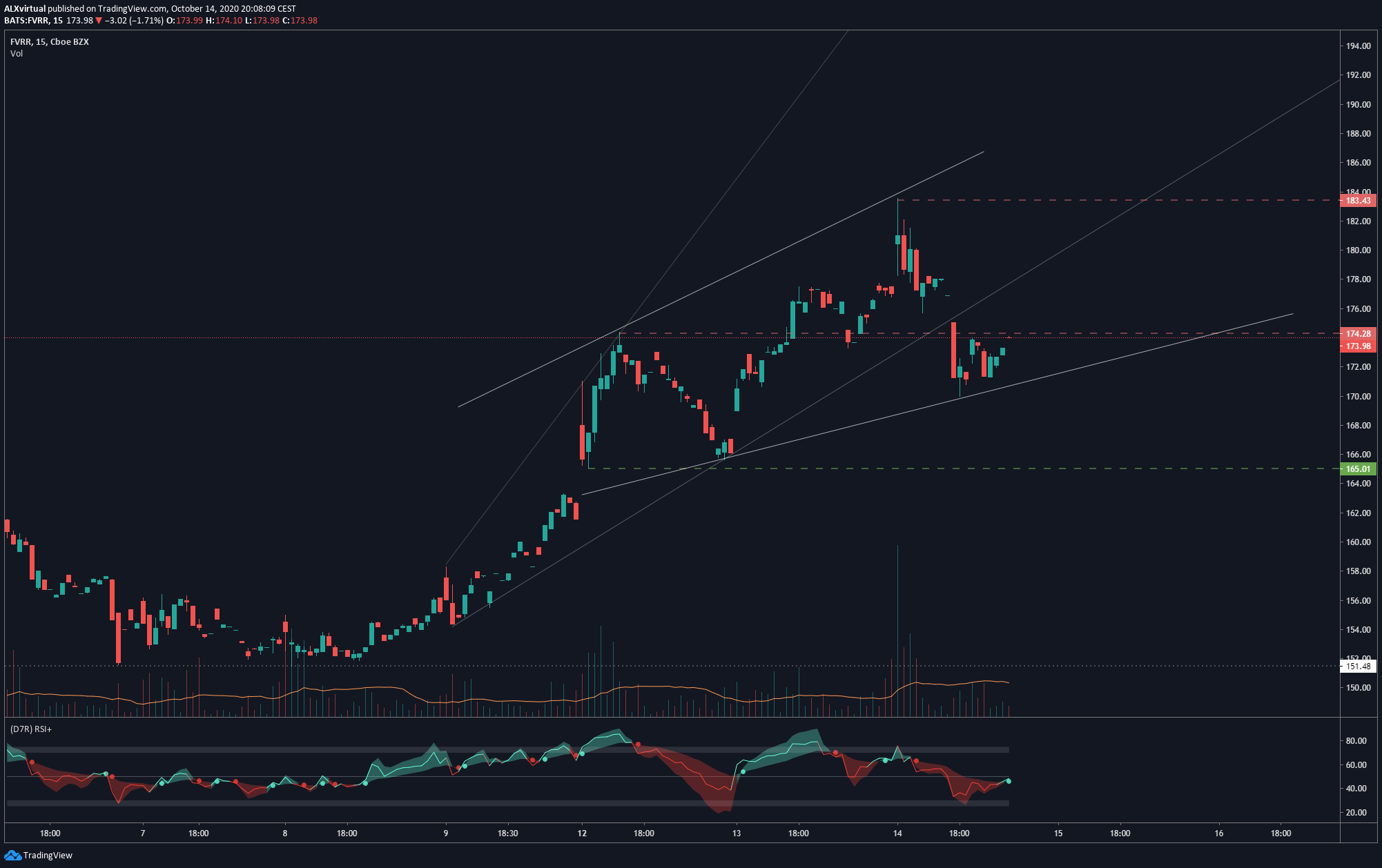Click the Vol indicator label
1382x868 pixels.
point(17,54)
